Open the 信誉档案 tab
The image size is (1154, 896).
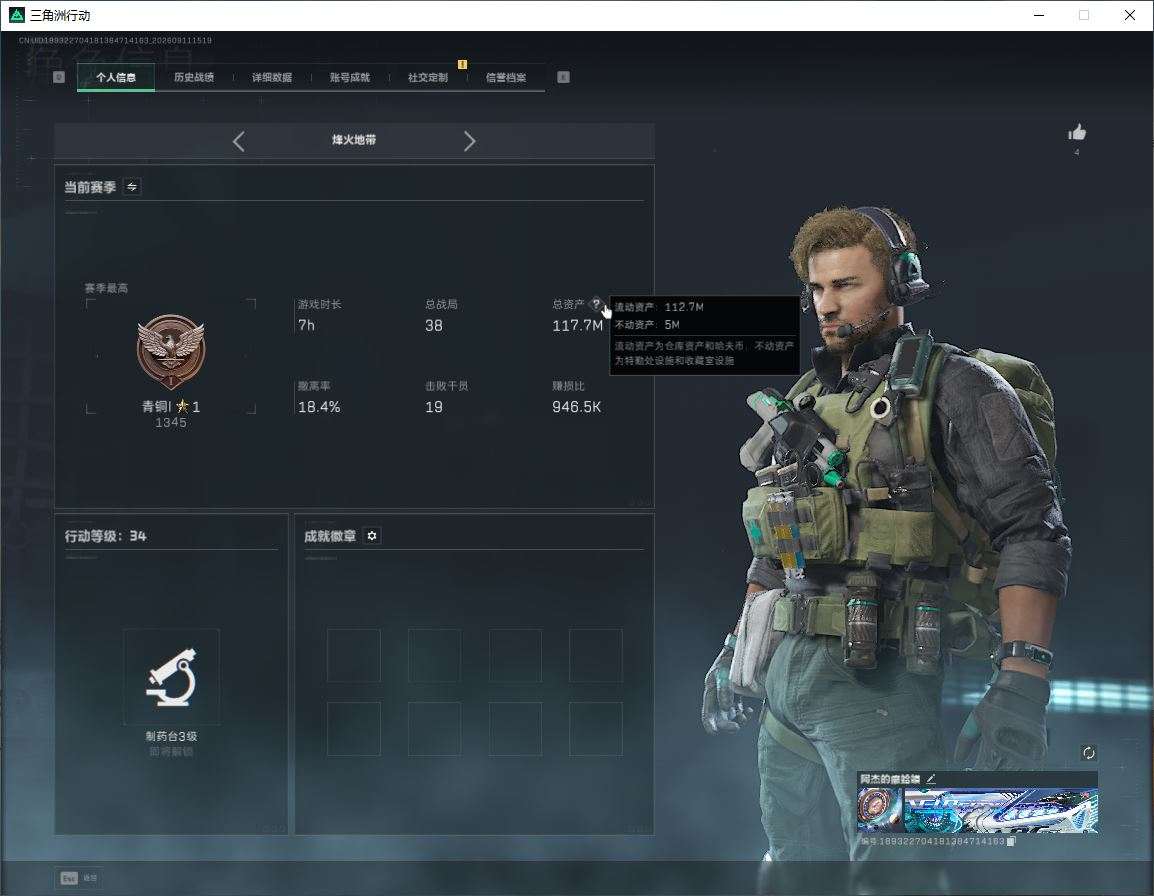pos(506,77)
